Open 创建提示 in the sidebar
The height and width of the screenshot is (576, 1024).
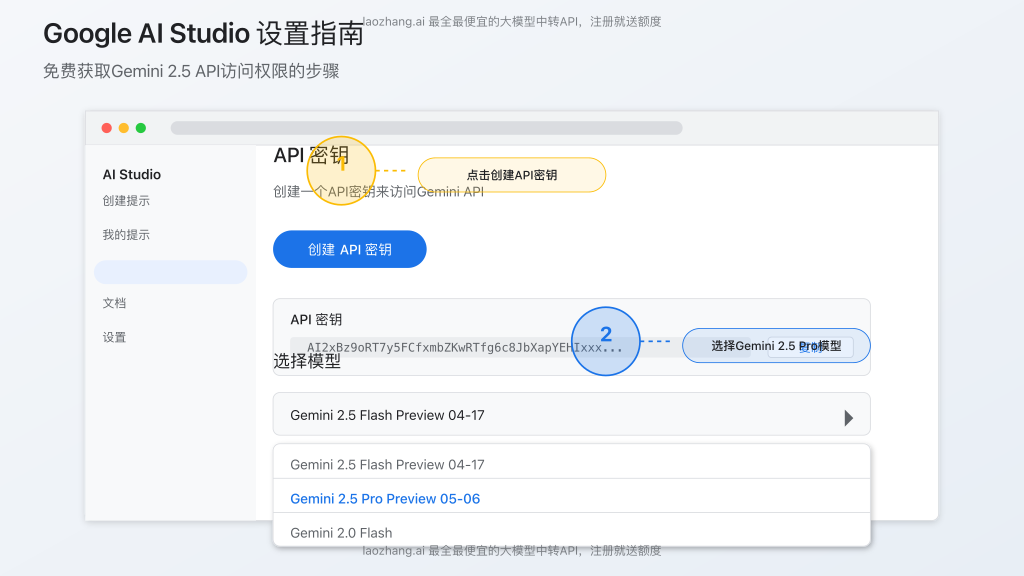click(x=126, y=200)
